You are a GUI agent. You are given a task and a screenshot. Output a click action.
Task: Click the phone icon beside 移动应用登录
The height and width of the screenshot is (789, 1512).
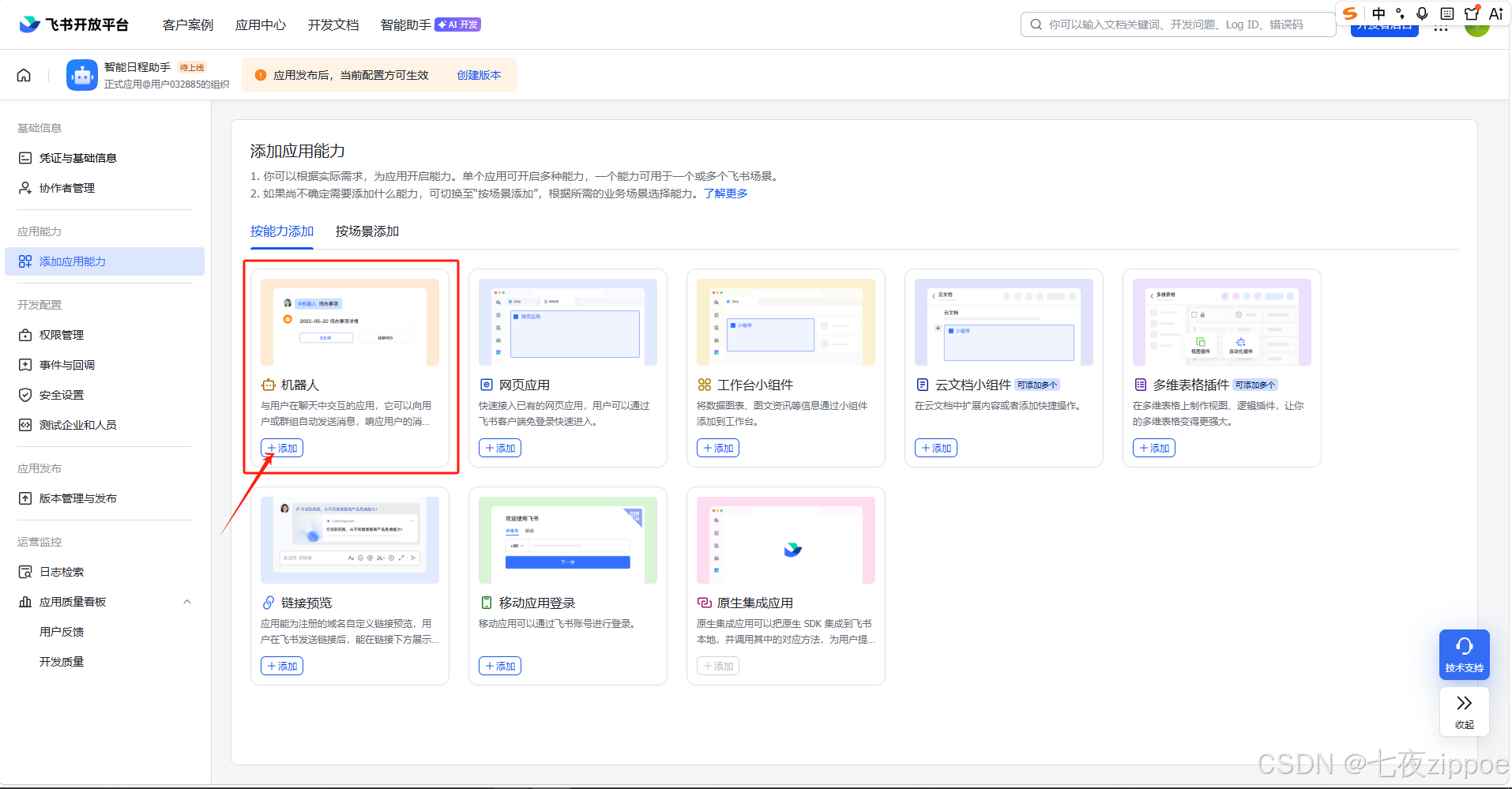click(487, 603)
